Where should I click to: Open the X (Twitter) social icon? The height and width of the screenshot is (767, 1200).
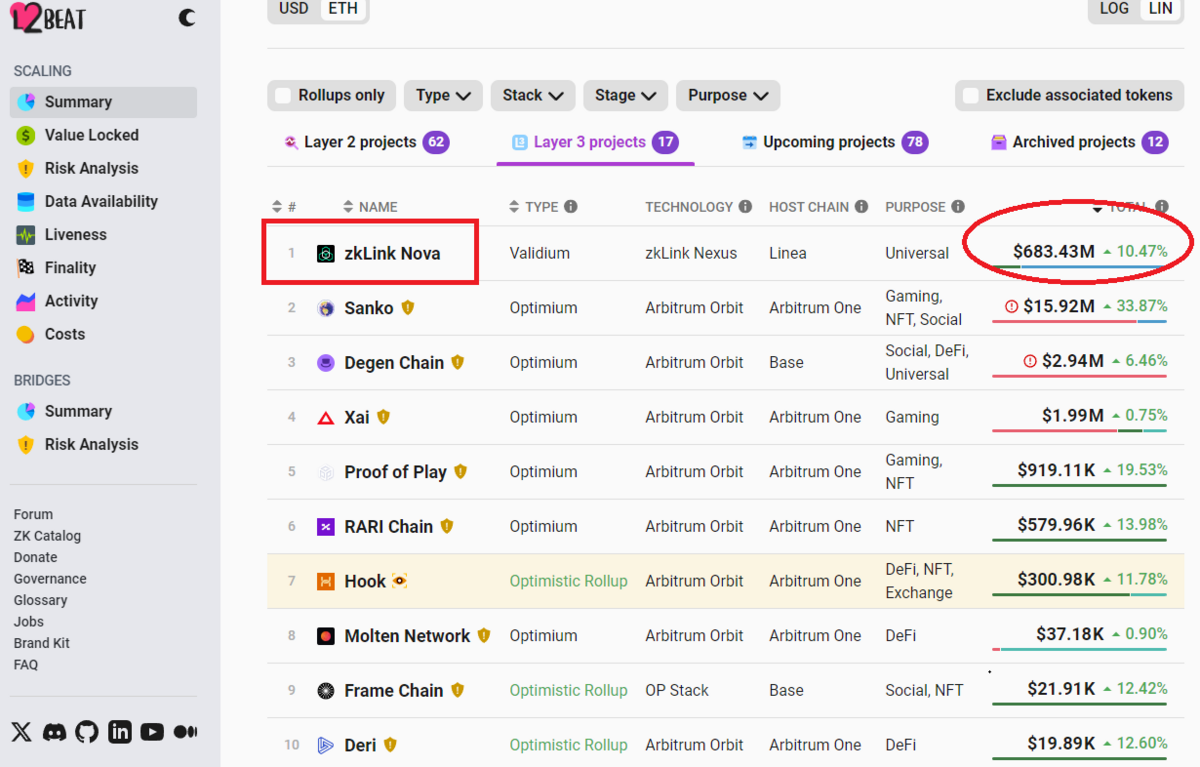22,732
